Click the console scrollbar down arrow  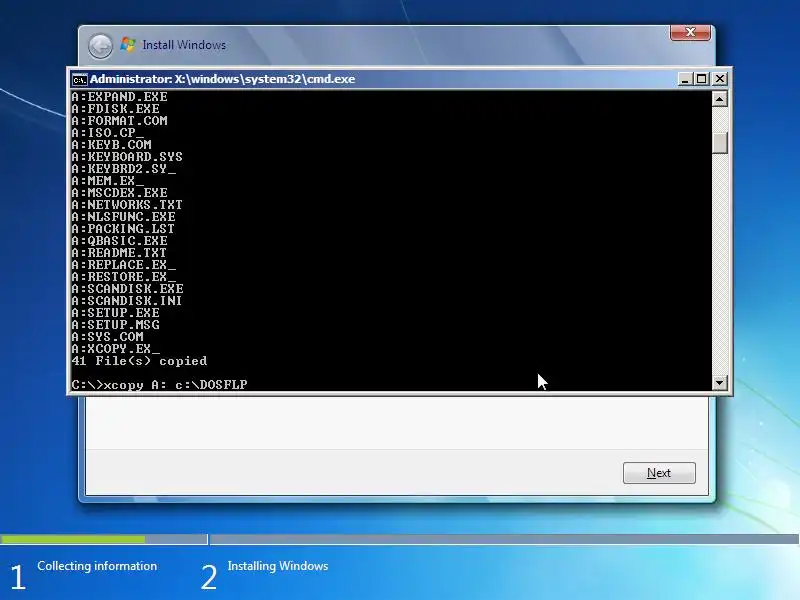pyautogui.click(x=719, y=382)
